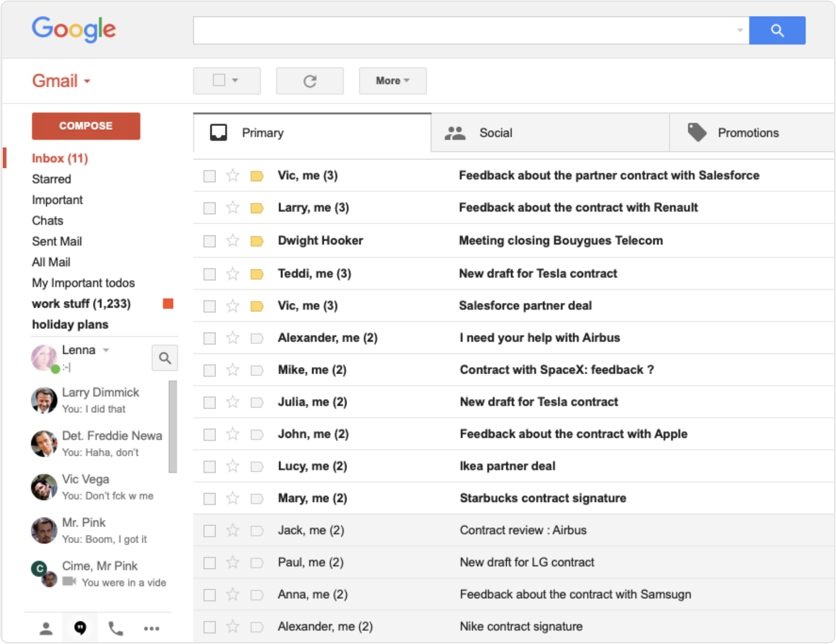Open the All Mail folder
The image size is (836, 644).
[x=51, y=262]
